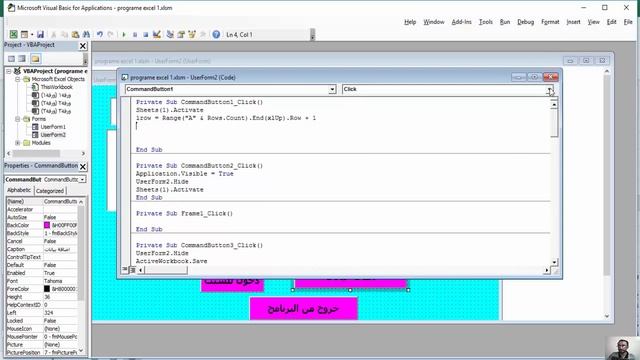The width and height of the screenshot is (640, 360).
Task: Open the View menu
Action: tap(593, 22)
